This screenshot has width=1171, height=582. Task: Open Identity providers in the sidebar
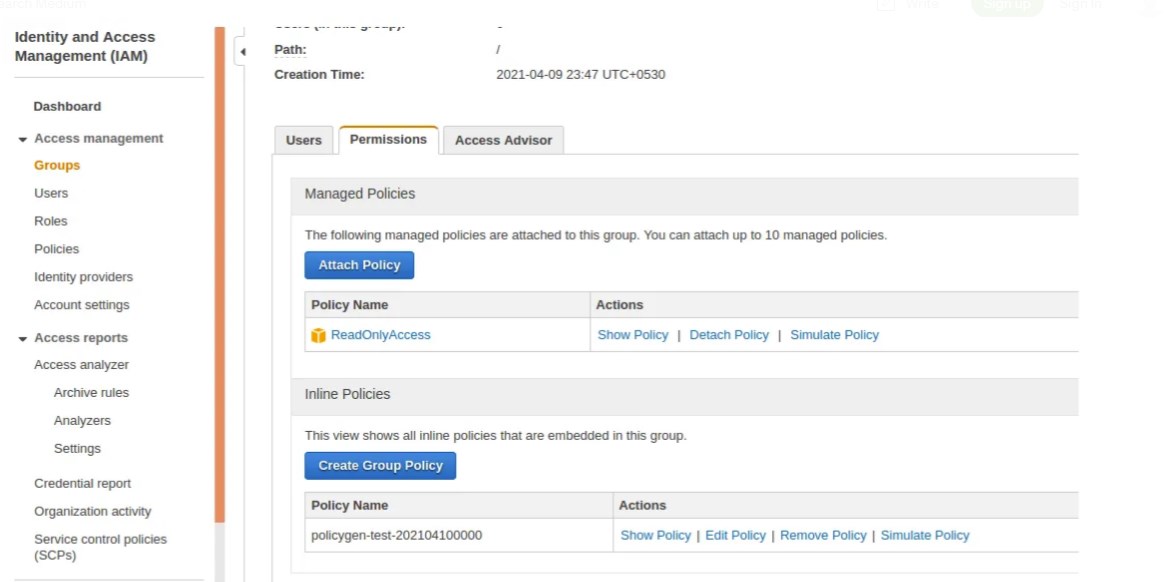(x=83, y=277)
